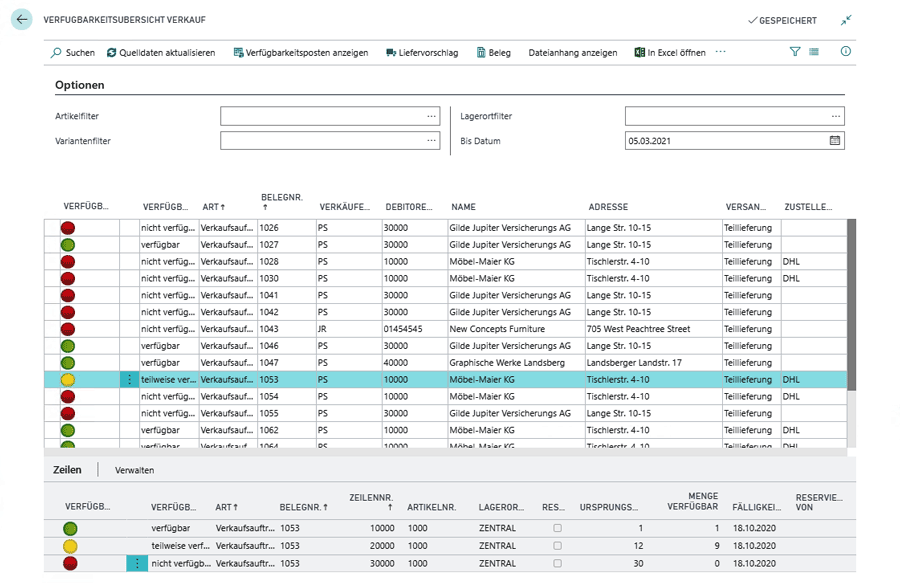Go back with the arrow button
The image size is (900, 583).
(22, 20)
